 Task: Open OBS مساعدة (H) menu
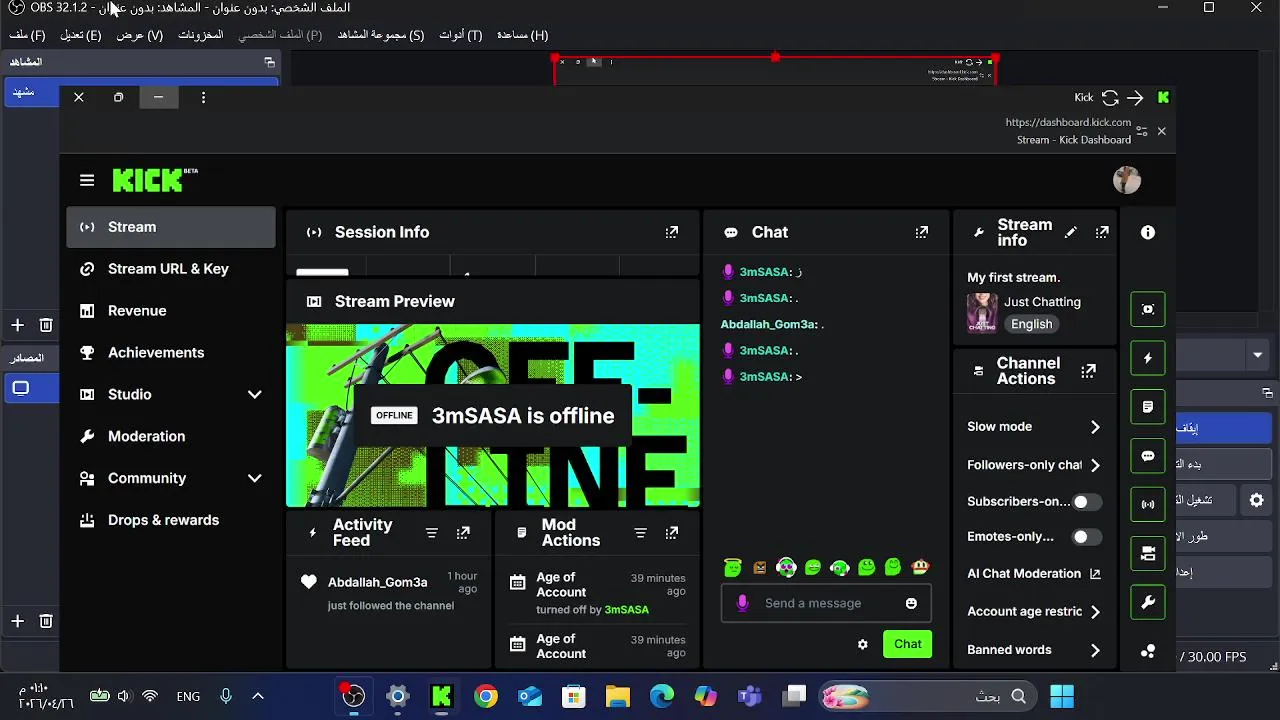click(x=522, y=35)
